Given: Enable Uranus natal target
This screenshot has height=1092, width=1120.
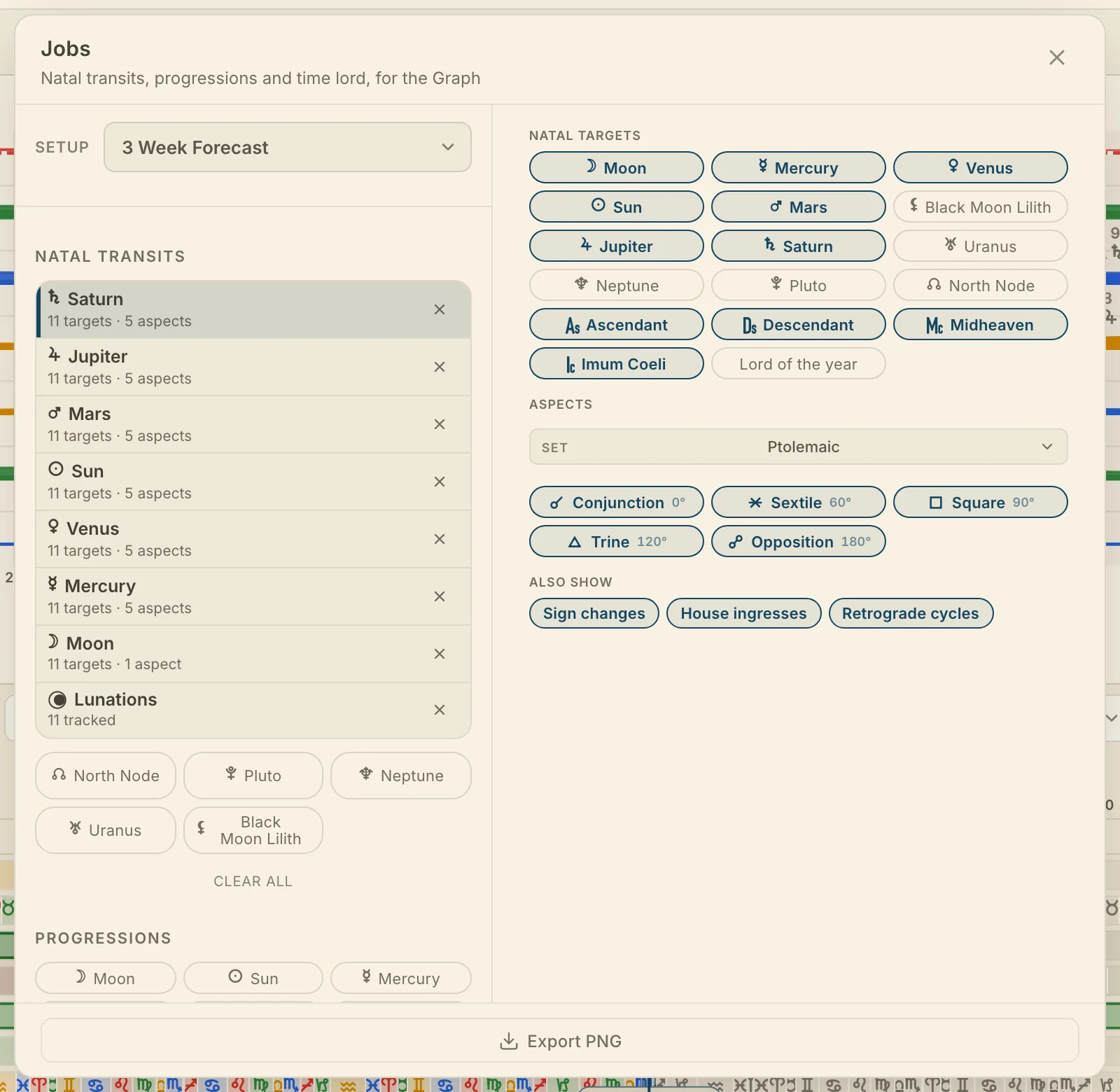Looking at the screenshot, I should (981, 246).
